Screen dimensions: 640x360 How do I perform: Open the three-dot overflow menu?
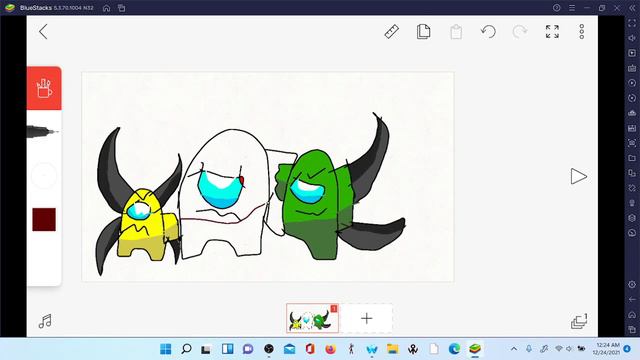(x=582, y=32)
